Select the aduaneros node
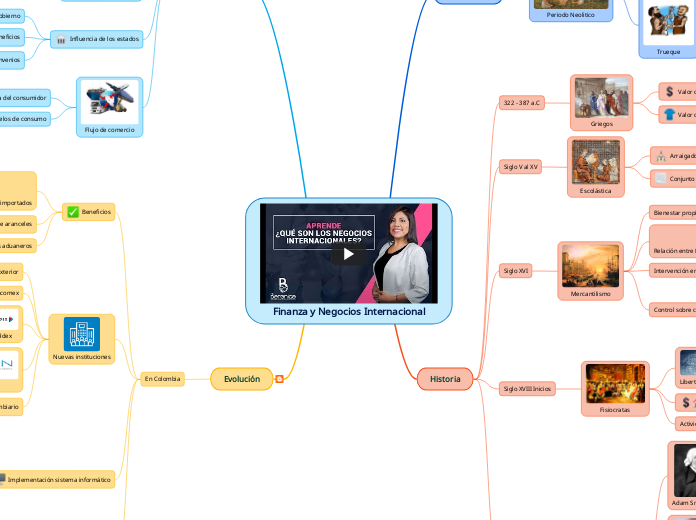Screen dimensions: 696x520 coord(18,246)
